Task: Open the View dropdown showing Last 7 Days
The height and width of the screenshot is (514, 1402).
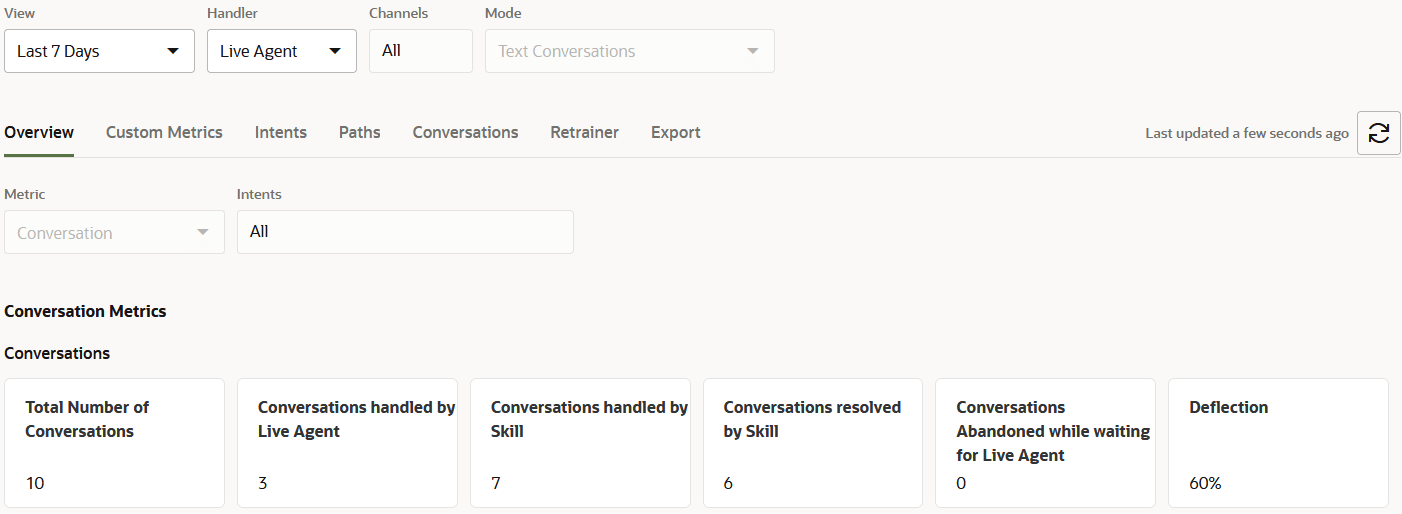Action: [99, 51]
